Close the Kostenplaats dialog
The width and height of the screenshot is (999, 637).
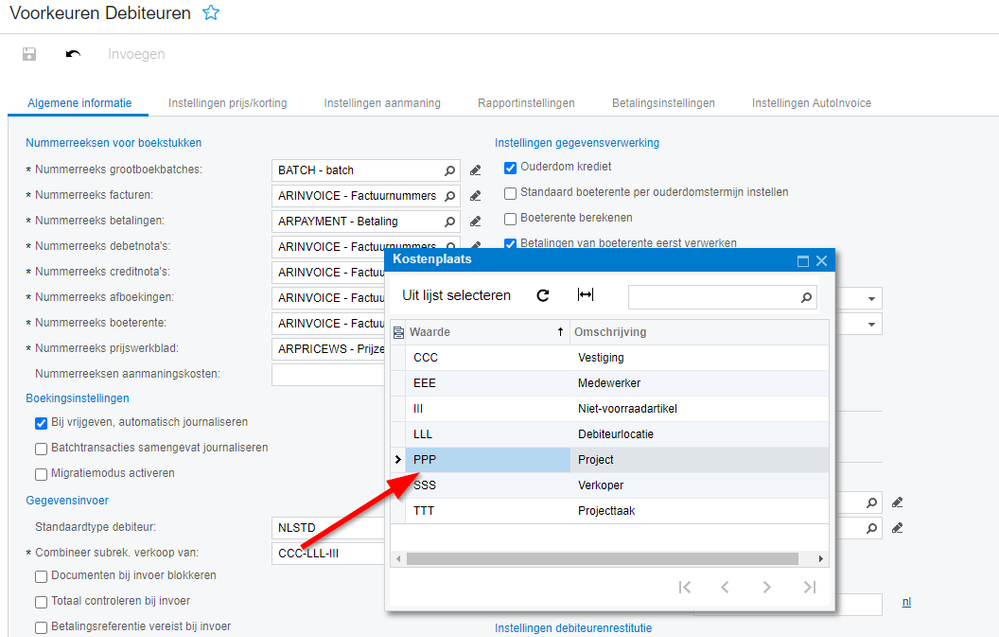point(821,261)
